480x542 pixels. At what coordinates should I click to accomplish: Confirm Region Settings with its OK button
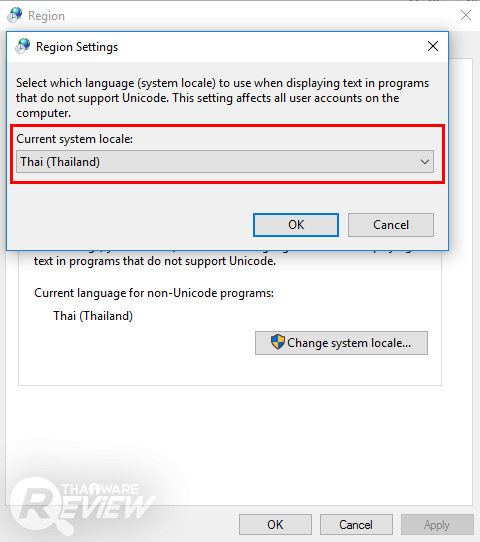(x=296, y=225)
